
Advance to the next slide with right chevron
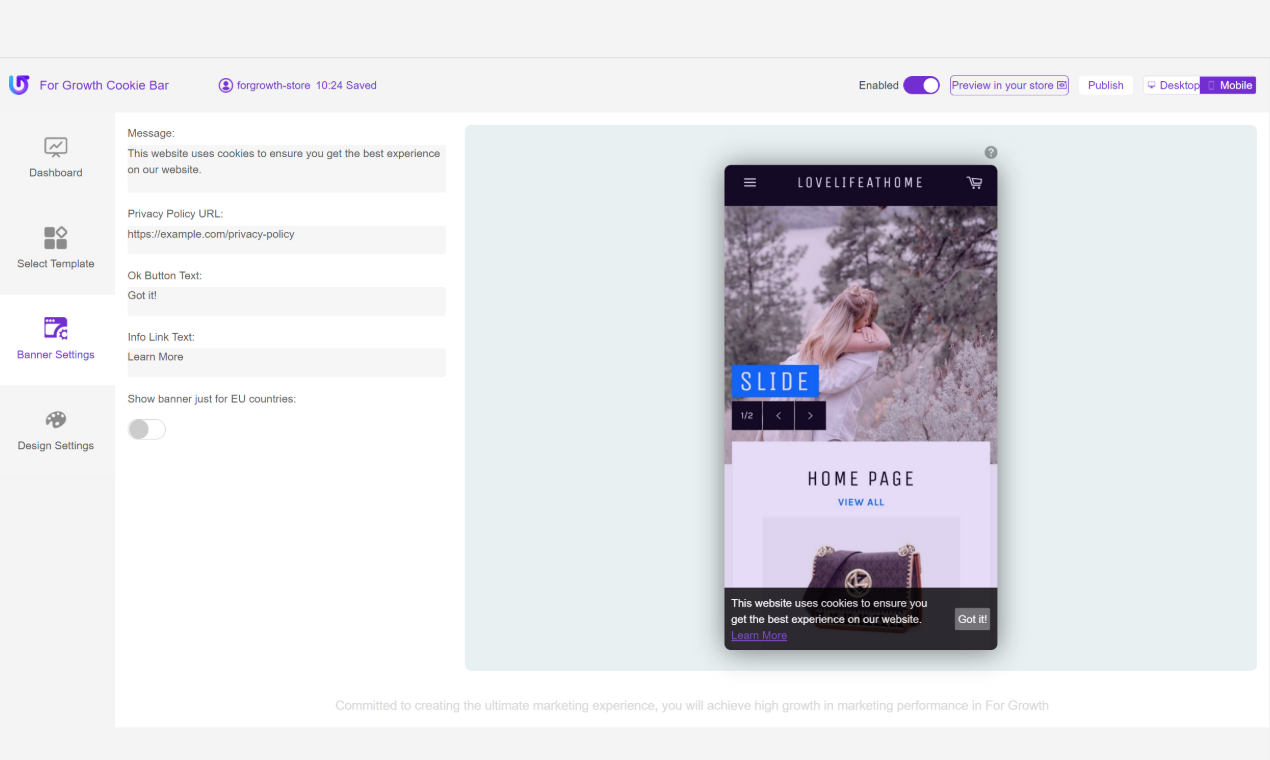pyautogui.click(x=810, y=415)
